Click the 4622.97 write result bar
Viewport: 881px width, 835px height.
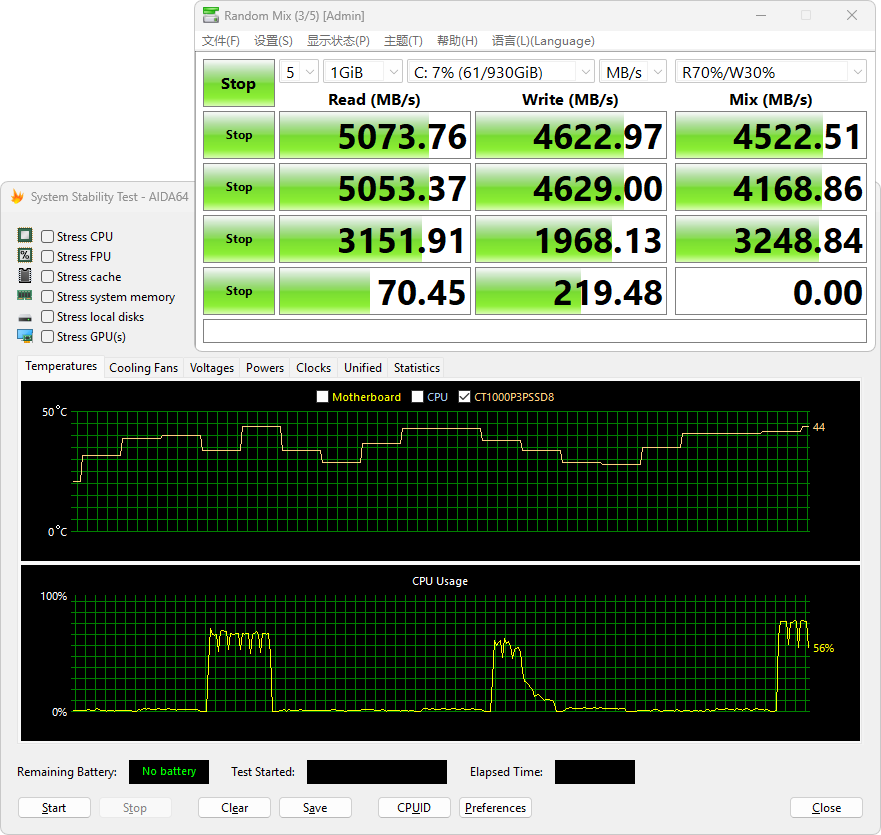click(571, 135)
